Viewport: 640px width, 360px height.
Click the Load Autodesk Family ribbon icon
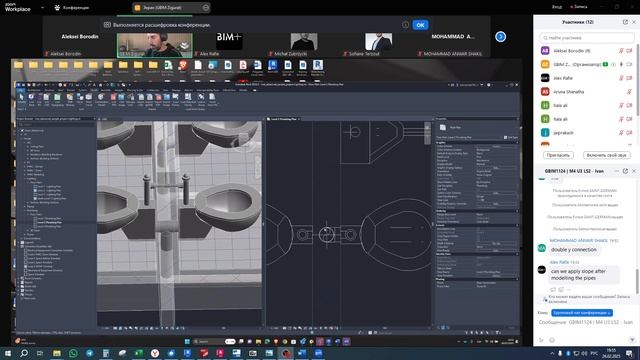(x=188, y=99)
